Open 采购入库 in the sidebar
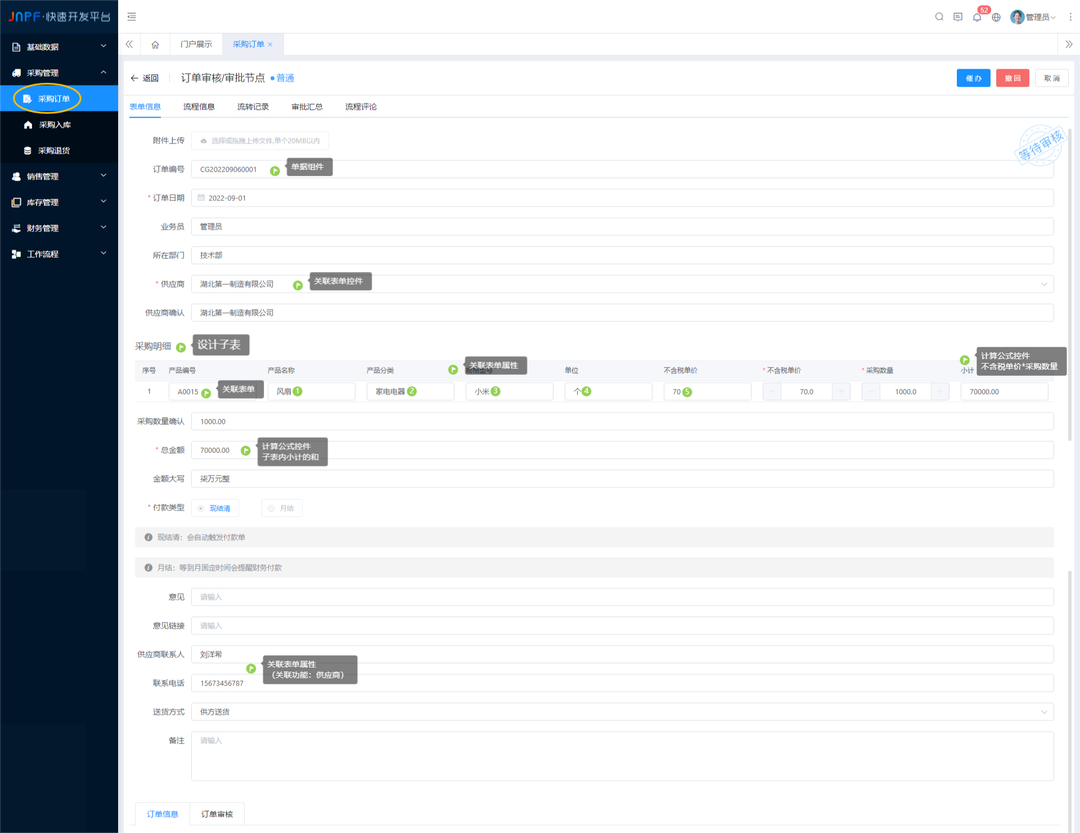Viewport: 1080px width, 833px height. tap(59, 125)
